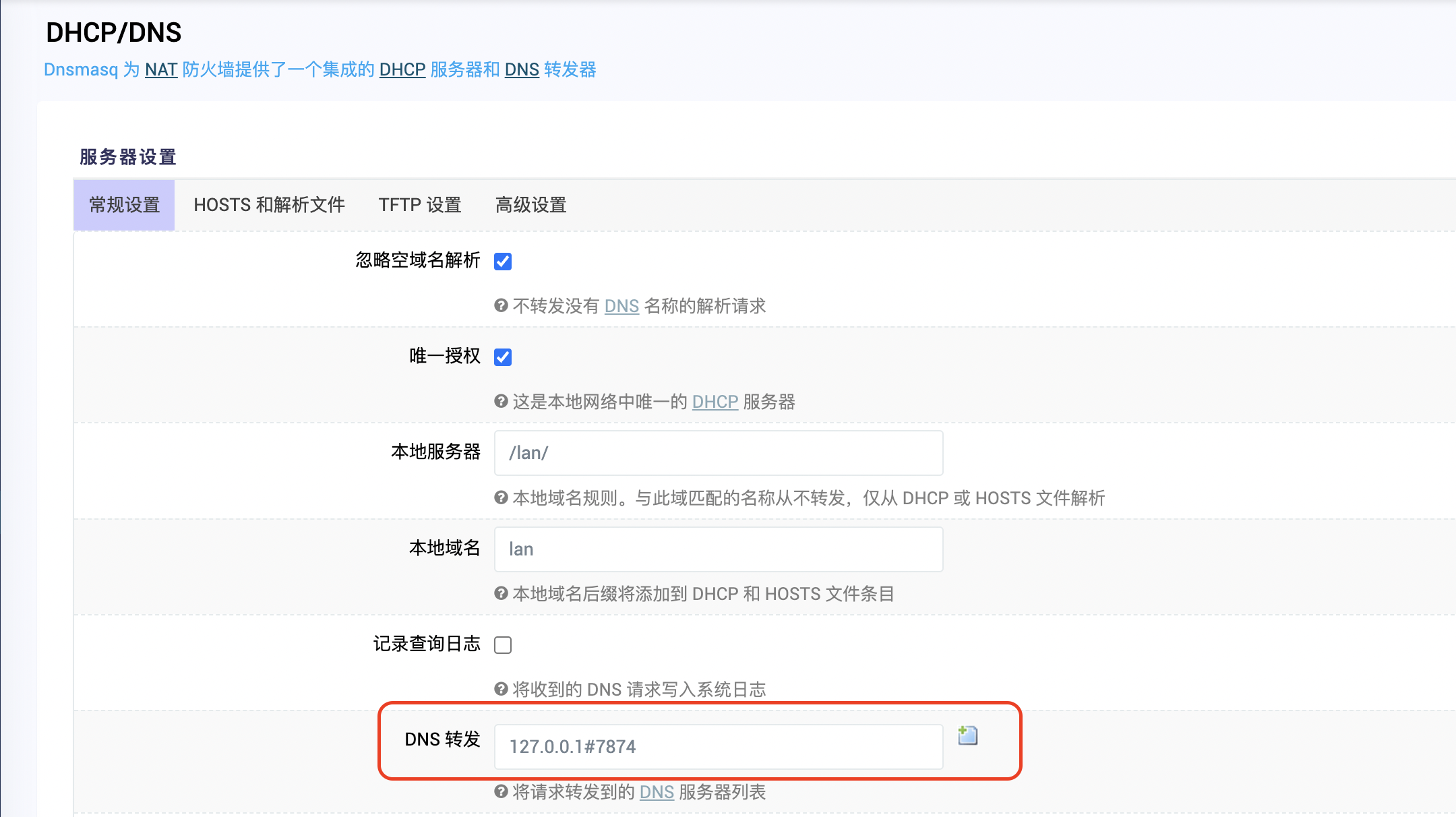Image resolution: width=1456 pixels, height=817 pixels.
Task: Click DNS link in 将请求转发到的 hint
Action: (x=657, y=792)
